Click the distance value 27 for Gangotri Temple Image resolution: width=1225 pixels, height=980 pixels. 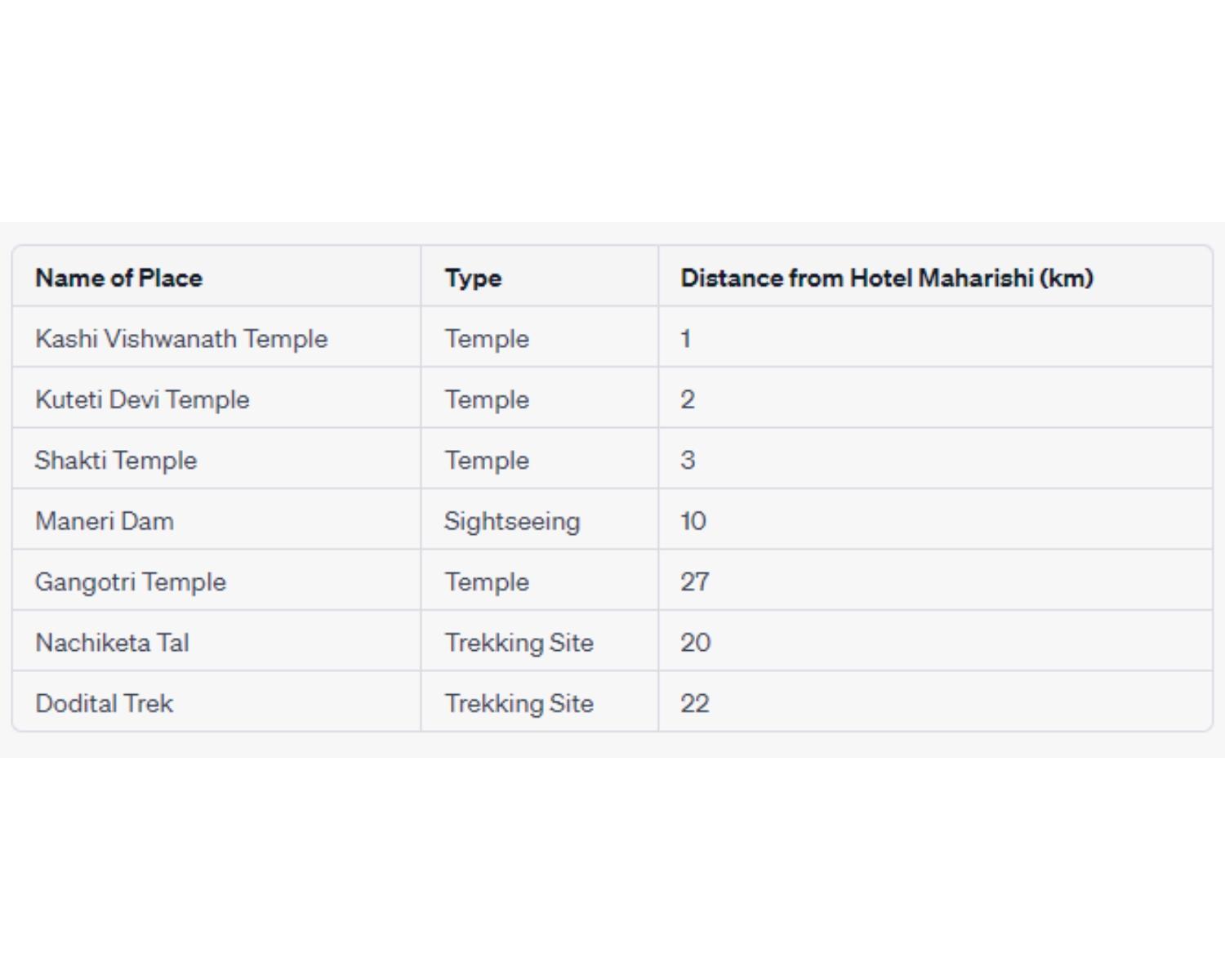695,581
